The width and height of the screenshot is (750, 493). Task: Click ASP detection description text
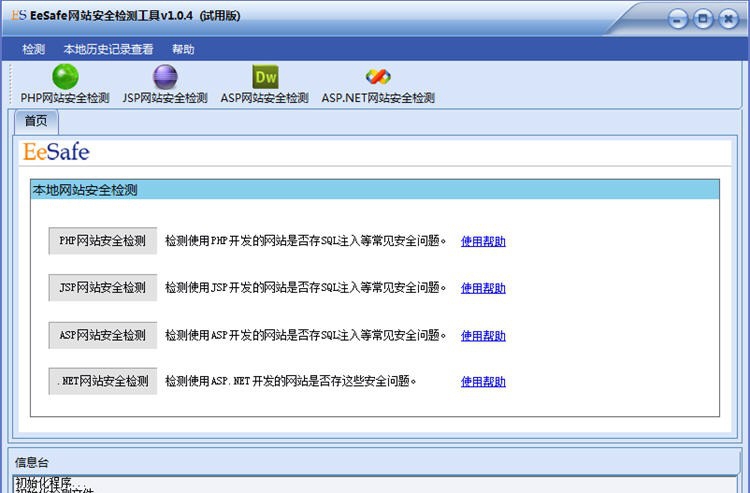pyautogui.click(x=306, y=335)
